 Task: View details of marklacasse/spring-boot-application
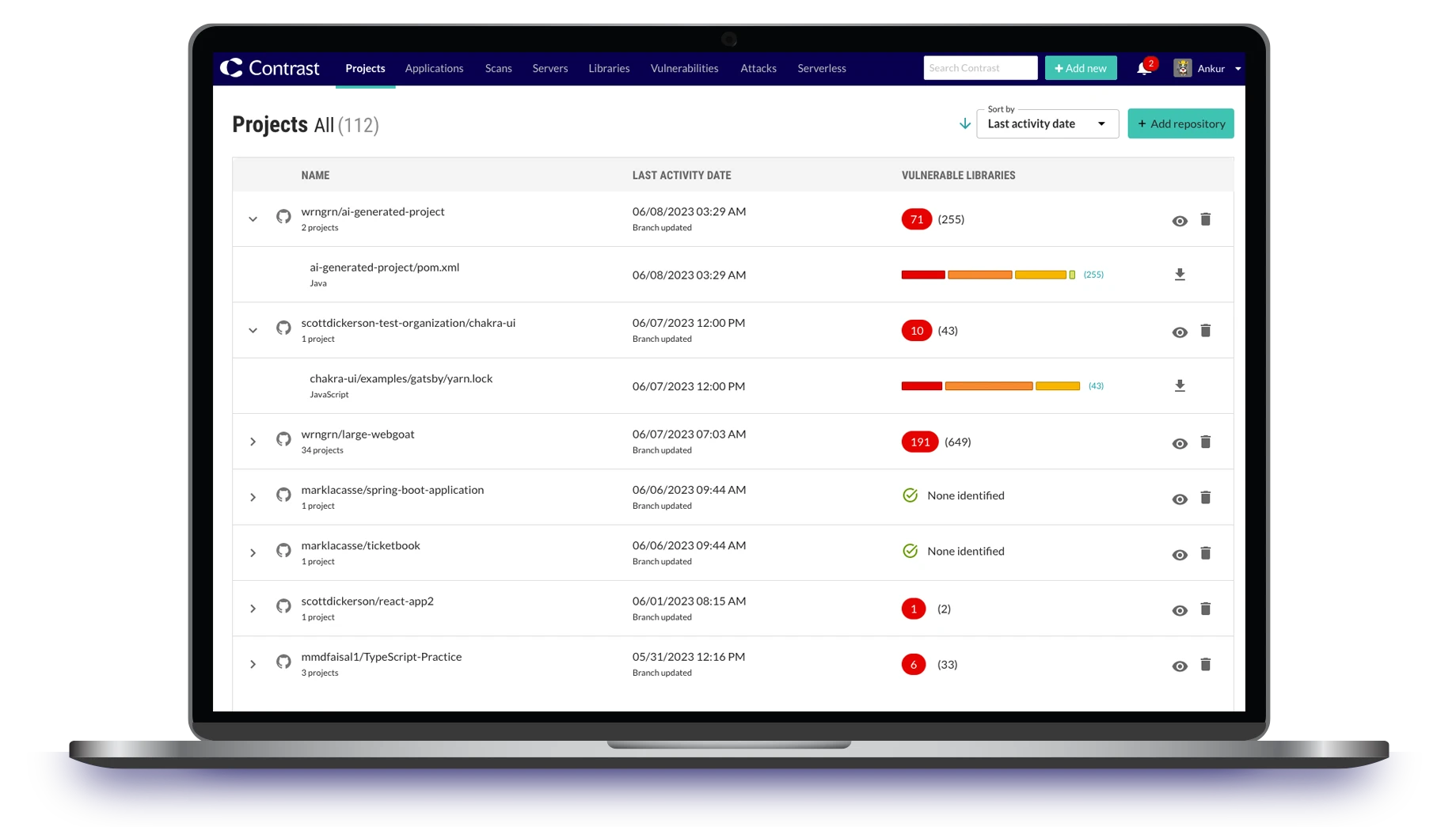tap(1179, 499)
